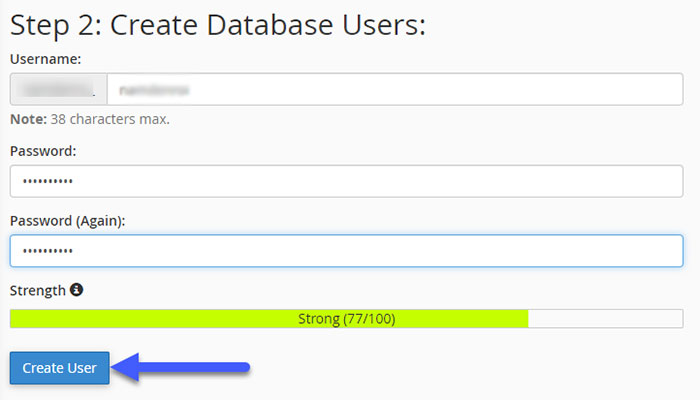Click the Create User button

point(59,368)
